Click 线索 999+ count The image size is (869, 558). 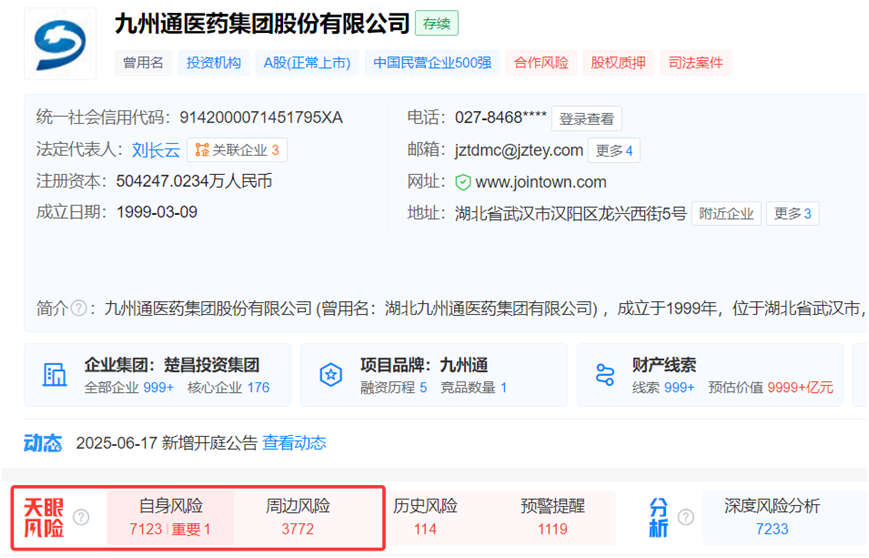(663, 387)
